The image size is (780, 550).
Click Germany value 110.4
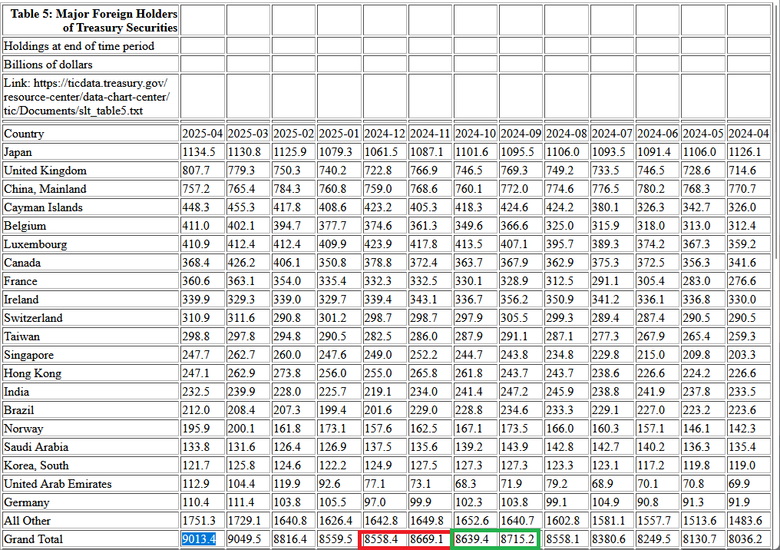(196, 502)
